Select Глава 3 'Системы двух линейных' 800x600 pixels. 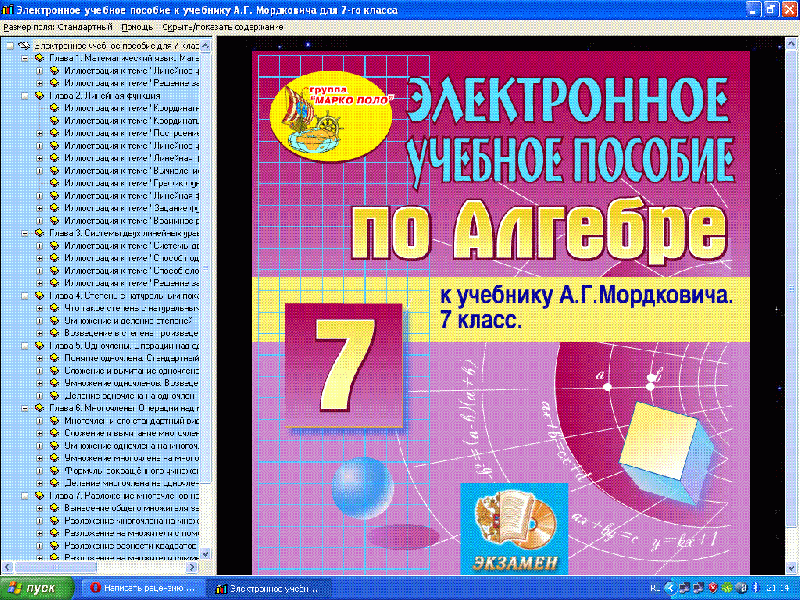[123, 233]
